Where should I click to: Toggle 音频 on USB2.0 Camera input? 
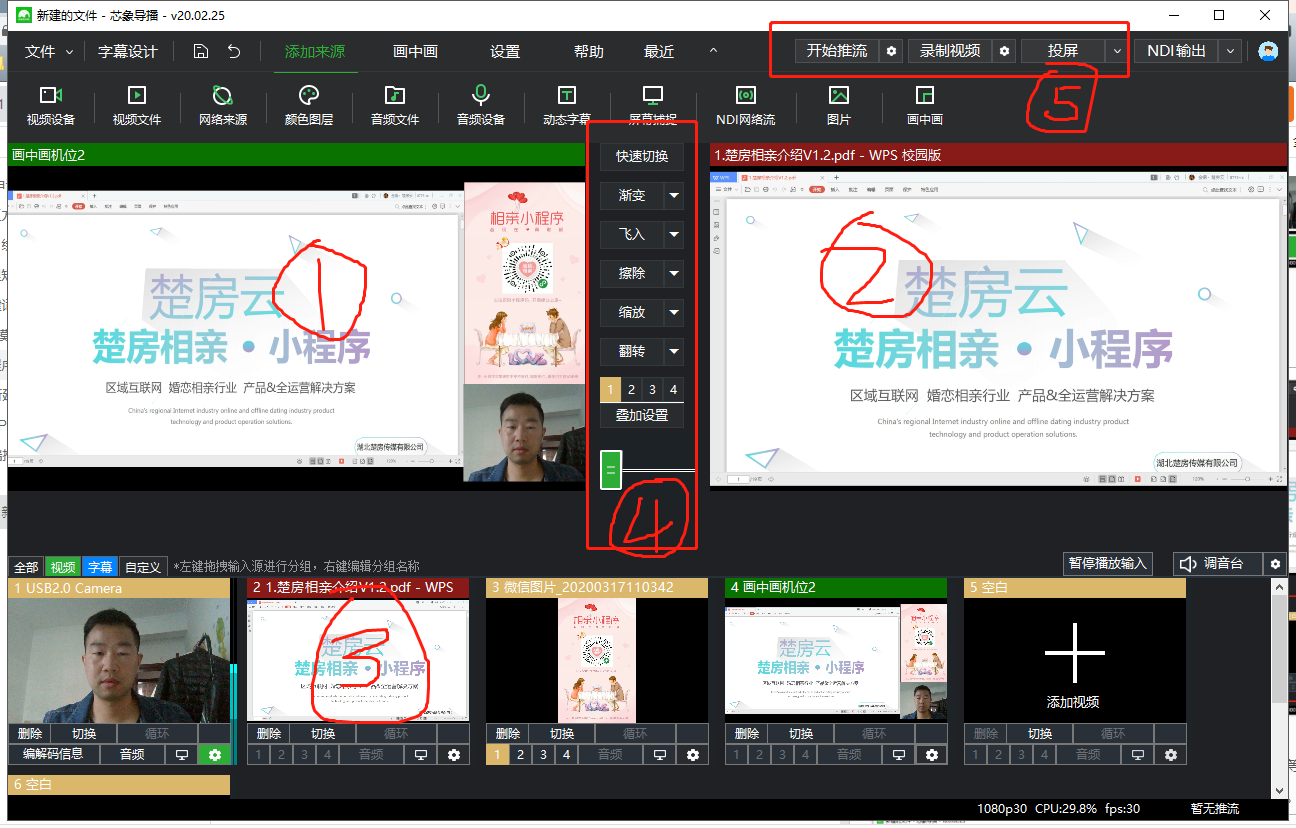click(x=132, y=754)
